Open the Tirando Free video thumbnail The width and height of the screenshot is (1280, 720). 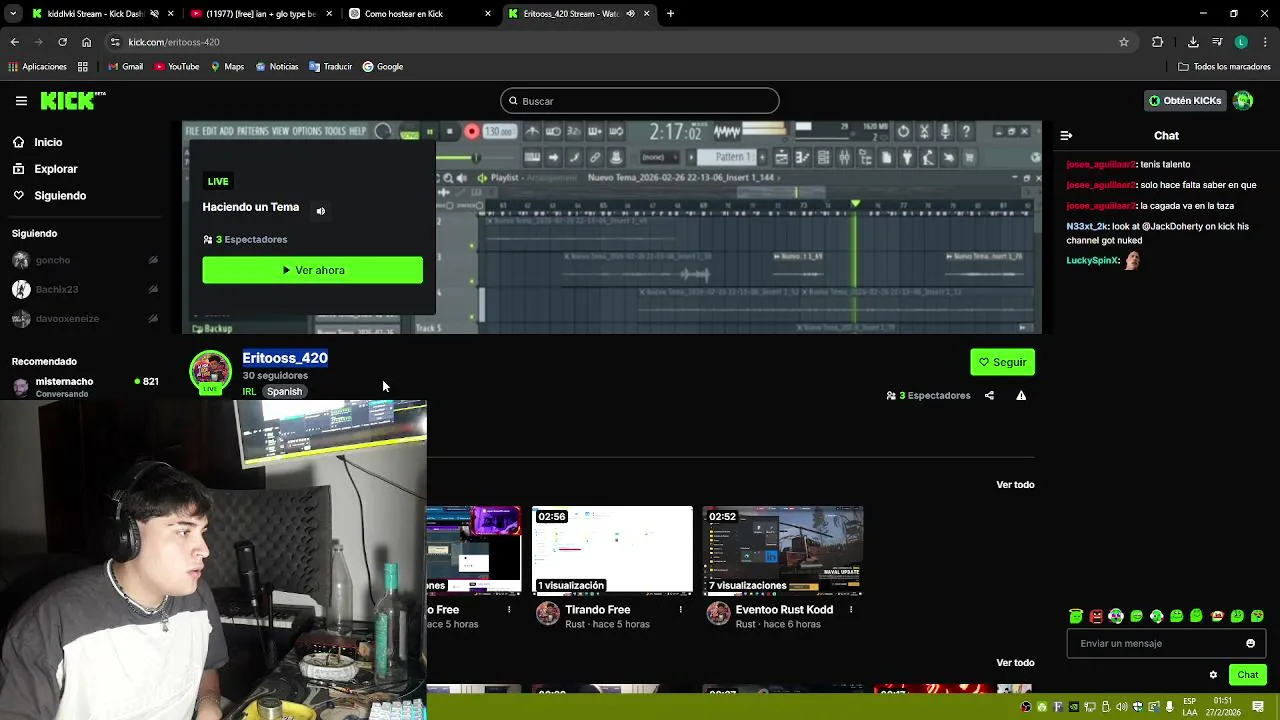[612, 551]
